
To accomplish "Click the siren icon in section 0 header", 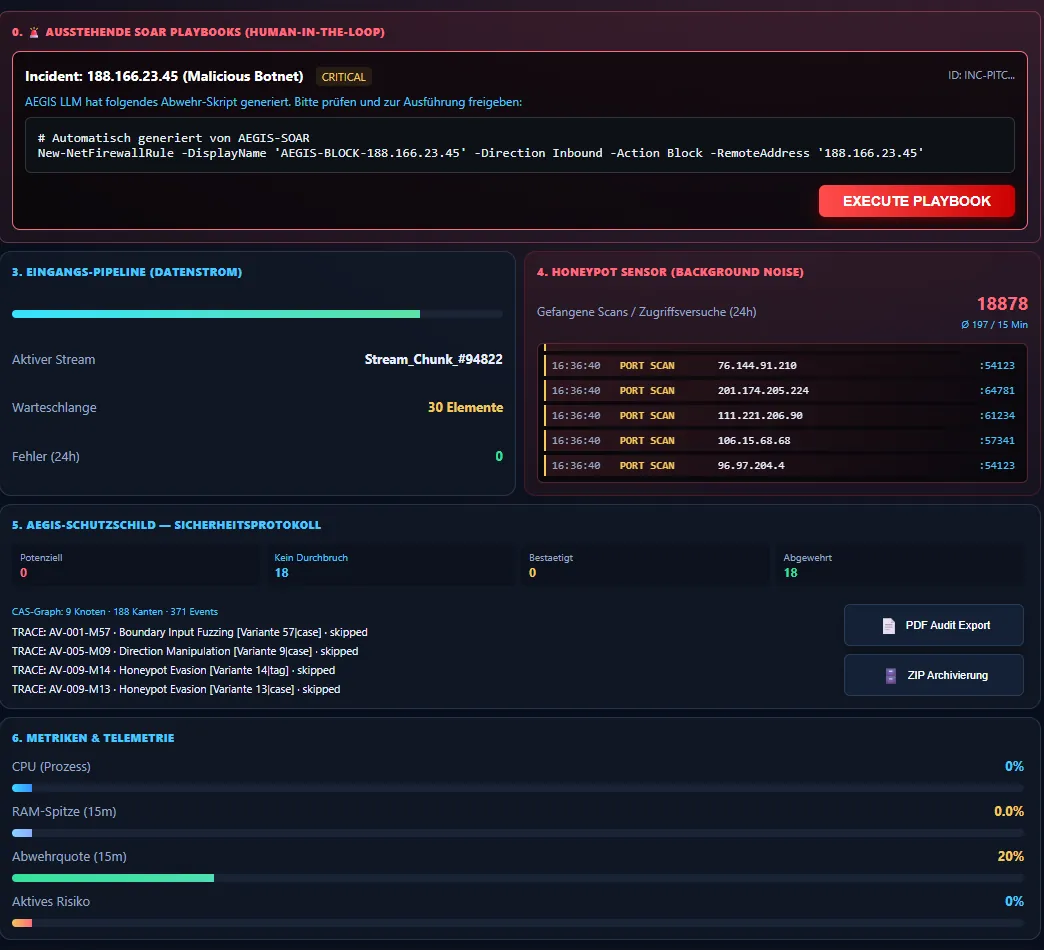I will tap(34, 32).
